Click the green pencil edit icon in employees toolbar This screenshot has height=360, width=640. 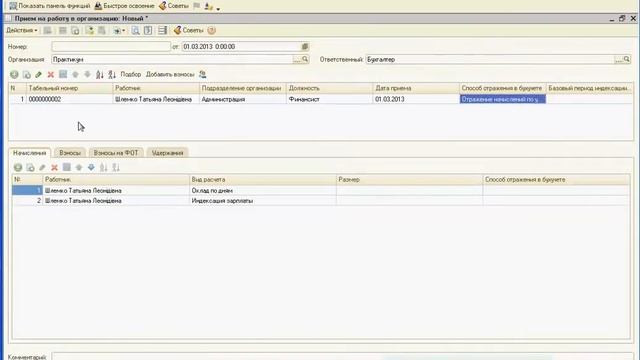click(38, 75)
